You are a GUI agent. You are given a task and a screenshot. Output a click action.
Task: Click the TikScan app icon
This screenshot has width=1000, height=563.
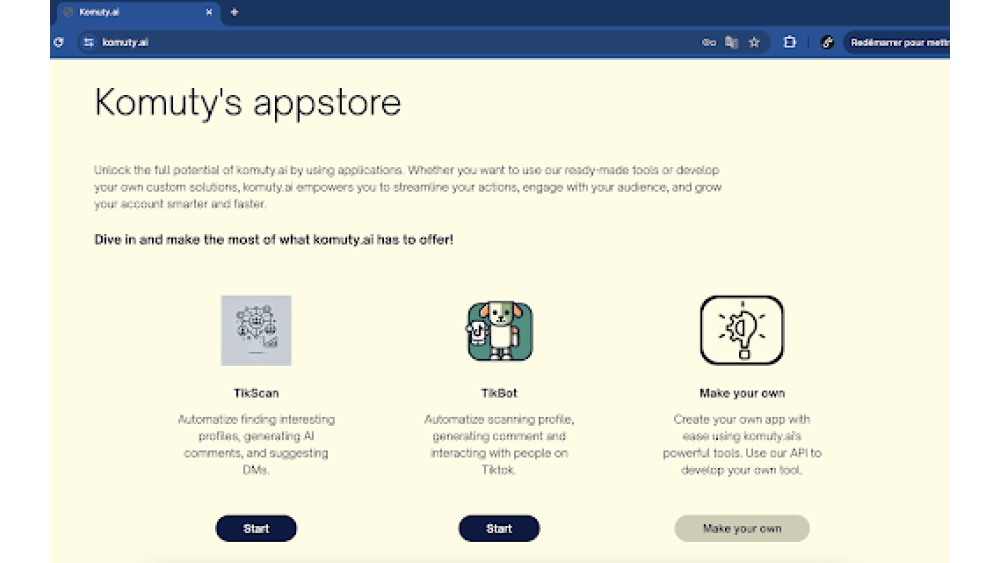coord(256,330)
